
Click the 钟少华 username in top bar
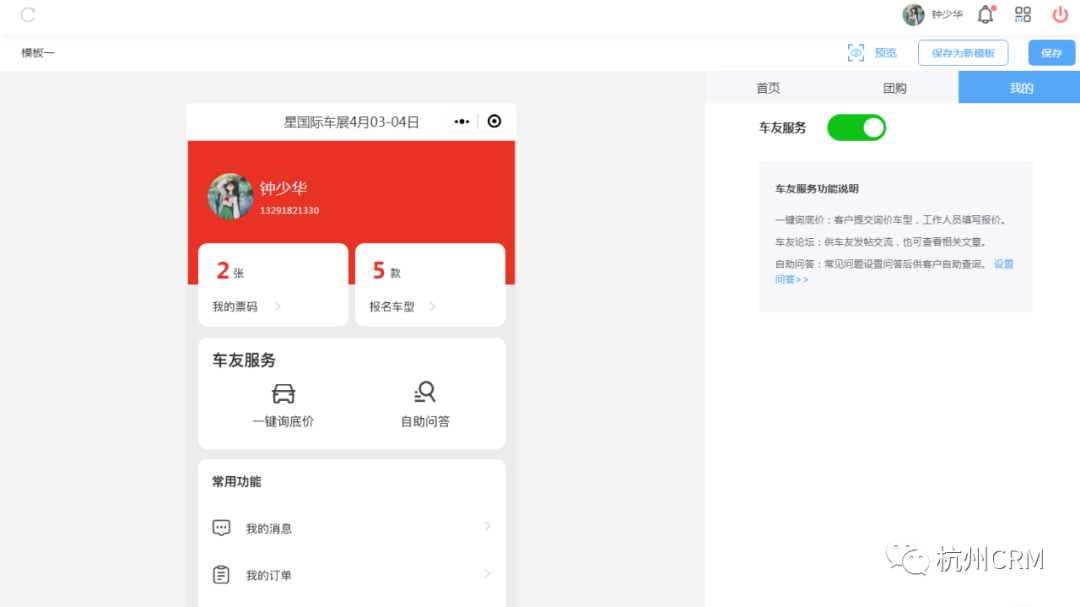947,14
